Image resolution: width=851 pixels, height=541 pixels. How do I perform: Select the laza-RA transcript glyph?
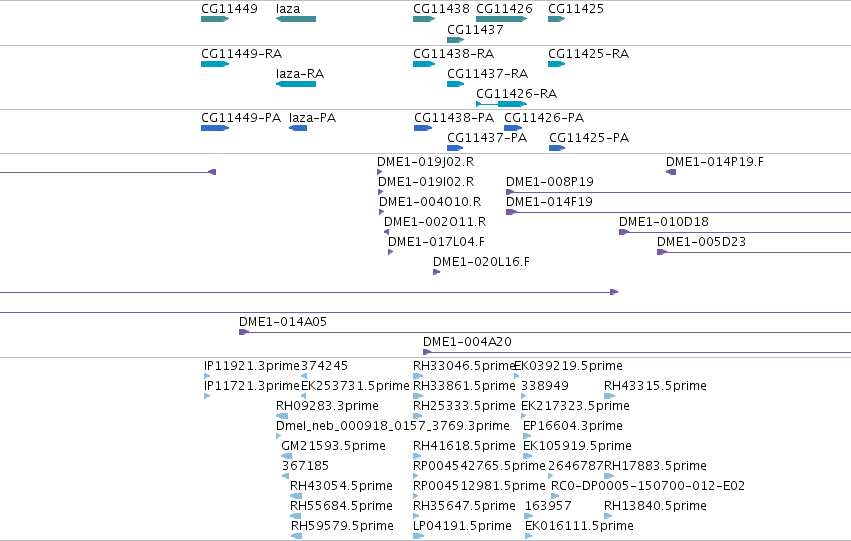(296, 84)
